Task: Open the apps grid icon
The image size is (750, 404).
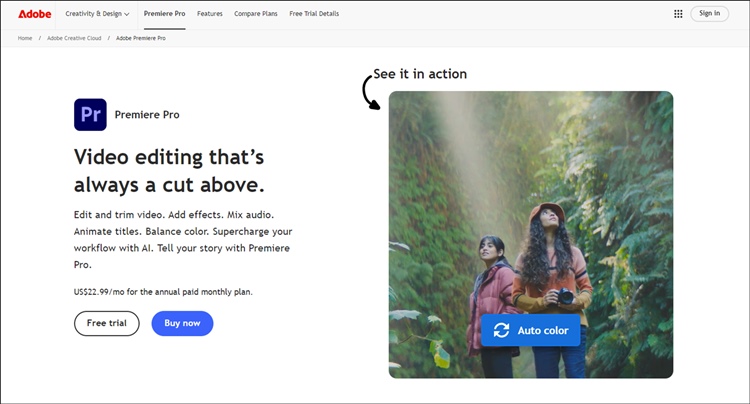Action: pyautogui.click(x=678, y=14)
